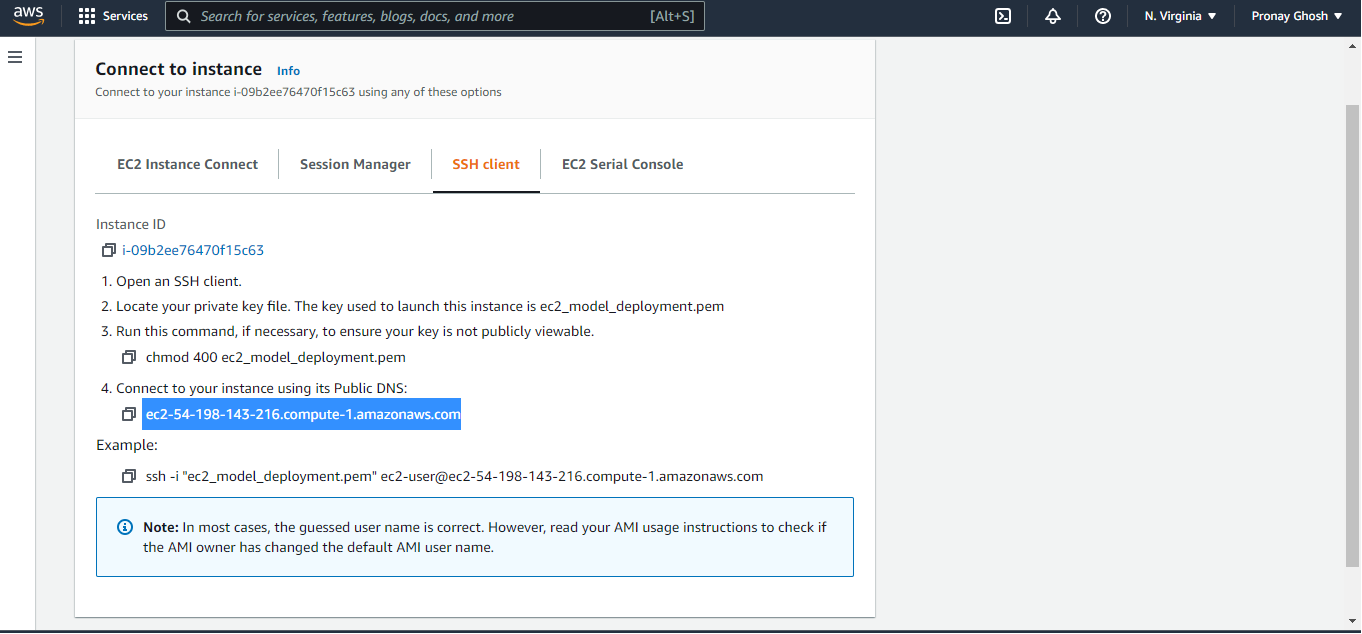The width and height of the screenshot is (1362, 634).
Task: Open the Help menu question mark icon
Action: pyautogui.click(x=1102, y=15)
